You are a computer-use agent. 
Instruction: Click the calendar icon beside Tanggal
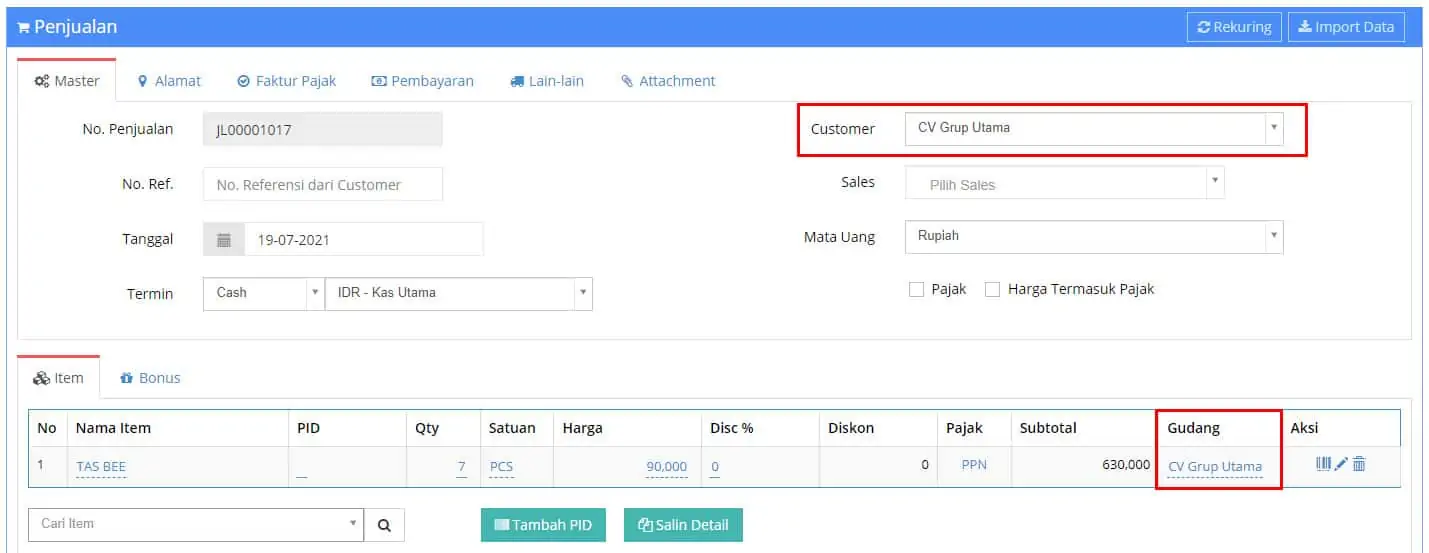[x=224, y=240]
